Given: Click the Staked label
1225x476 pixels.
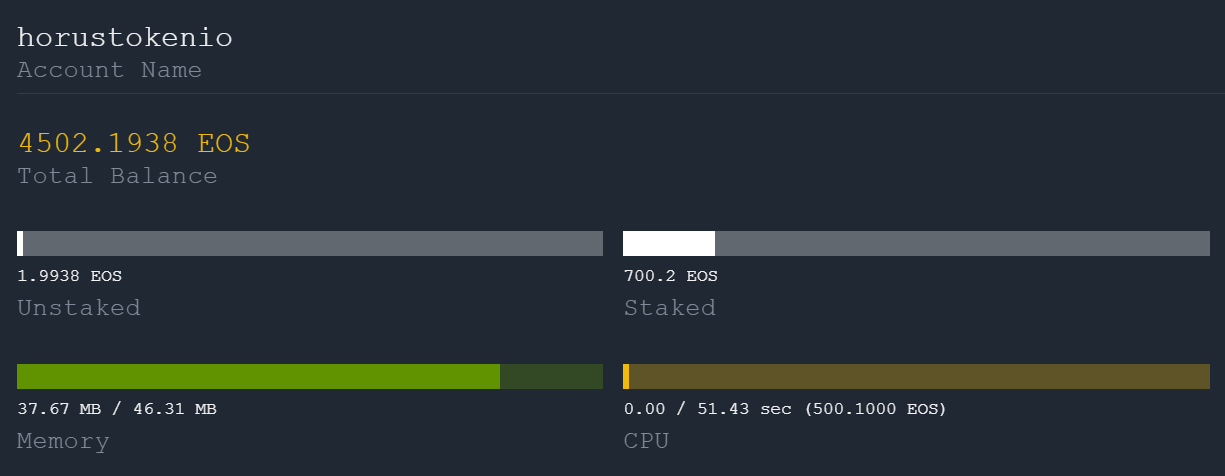Looking at the screenshot, I should coord(670,308).
